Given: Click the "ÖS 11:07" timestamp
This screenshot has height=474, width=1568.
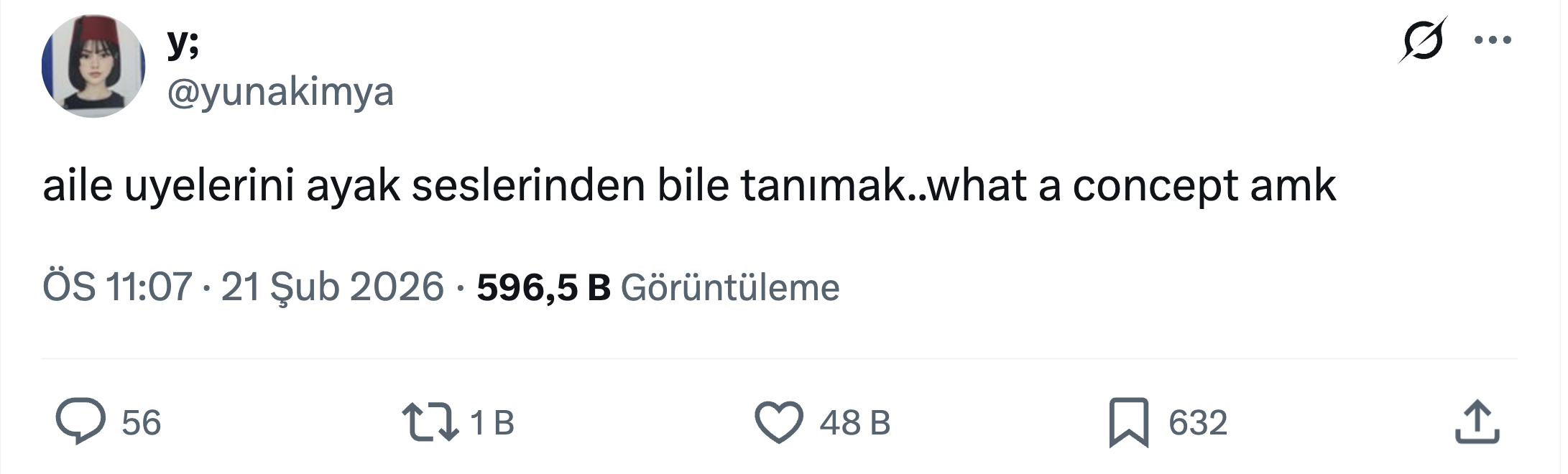Looking at the screenshot, I should [117, 287].
